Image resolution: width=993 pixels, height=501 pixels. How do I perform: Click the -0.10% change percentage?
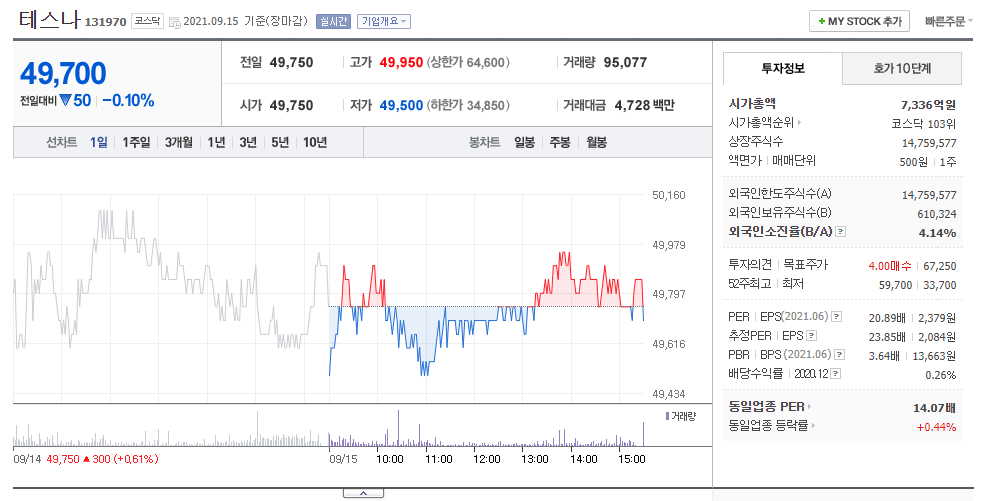pos(129,101)
